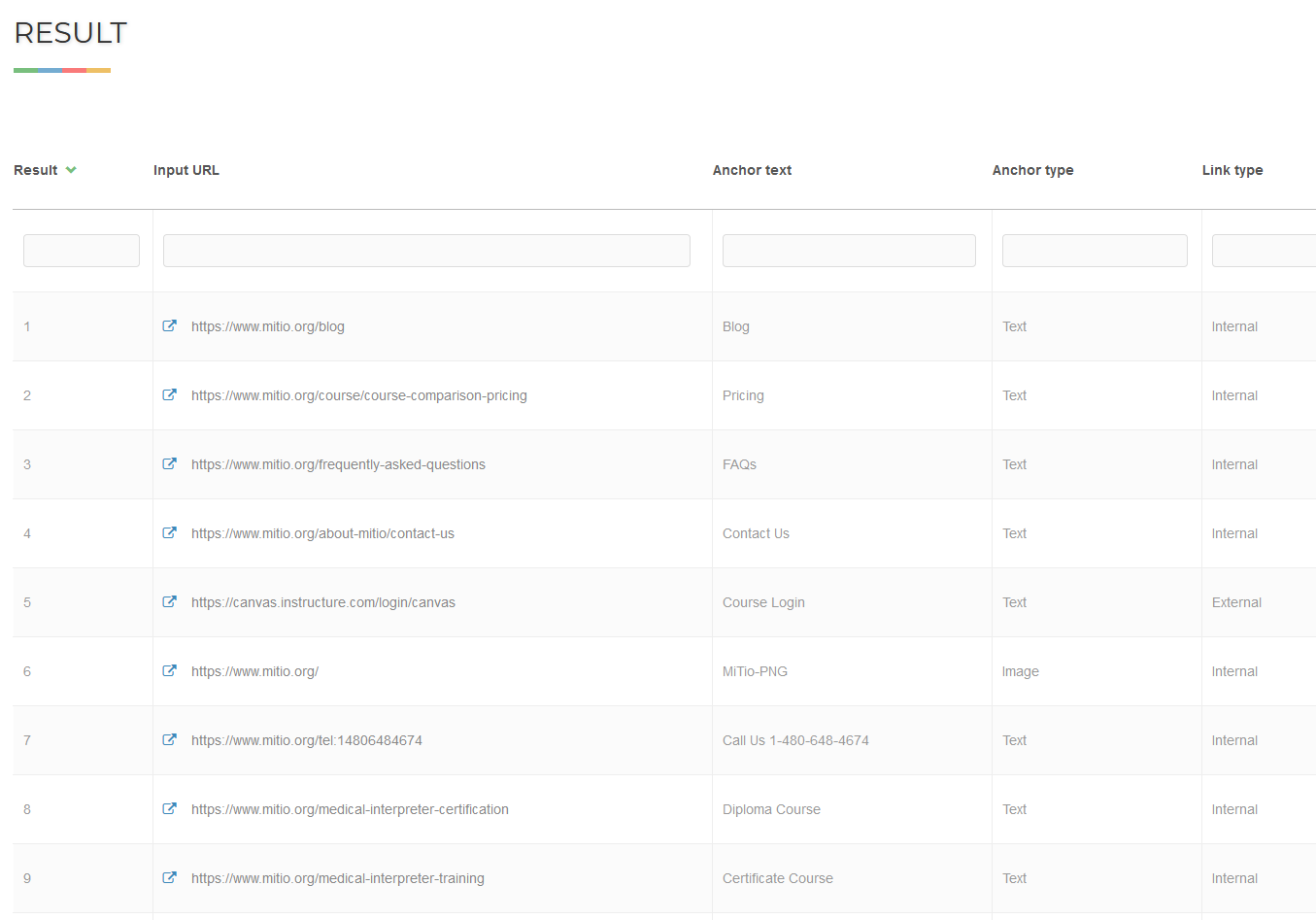This screenshot has width=1316, height=920.
Task: Focus the Link type filter field
Action: (x=1264, y=251)
